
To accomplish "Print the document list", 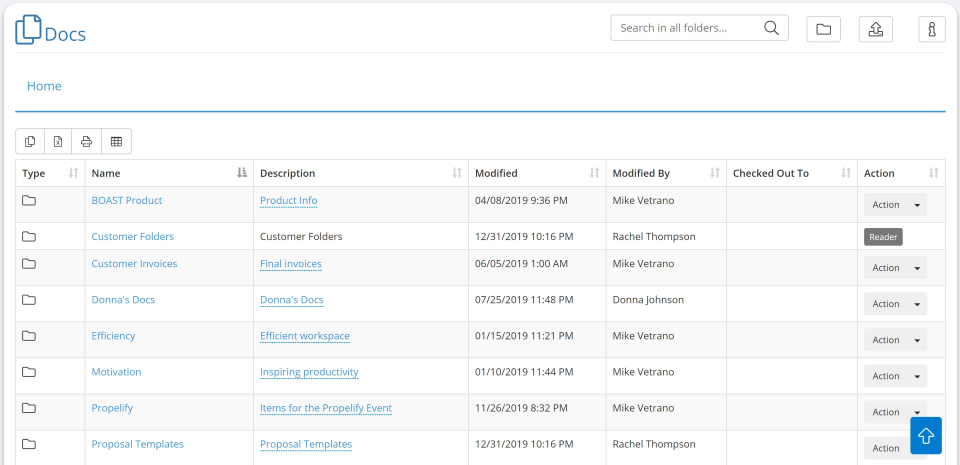I will (x=87, y=142).
